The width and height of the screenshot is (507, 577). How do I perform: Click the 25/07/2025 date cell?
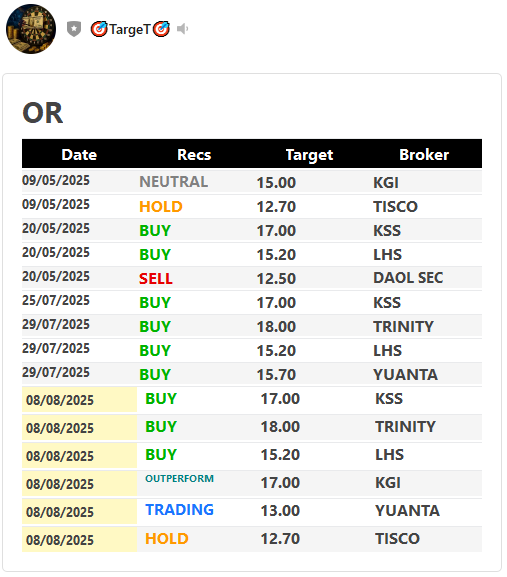[56, 300]
